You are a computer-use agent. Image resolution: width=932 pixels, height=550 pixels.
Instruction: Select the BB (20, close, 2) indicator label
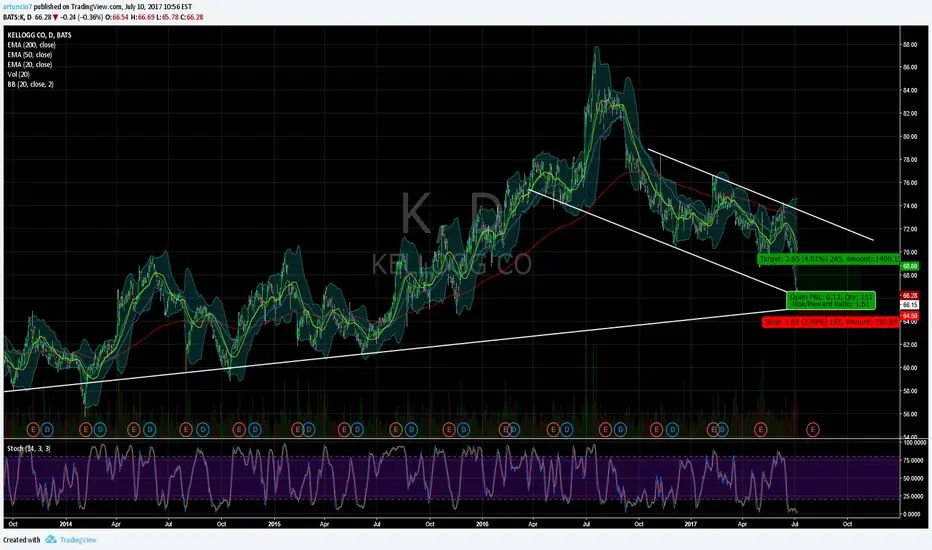(30, 84)
